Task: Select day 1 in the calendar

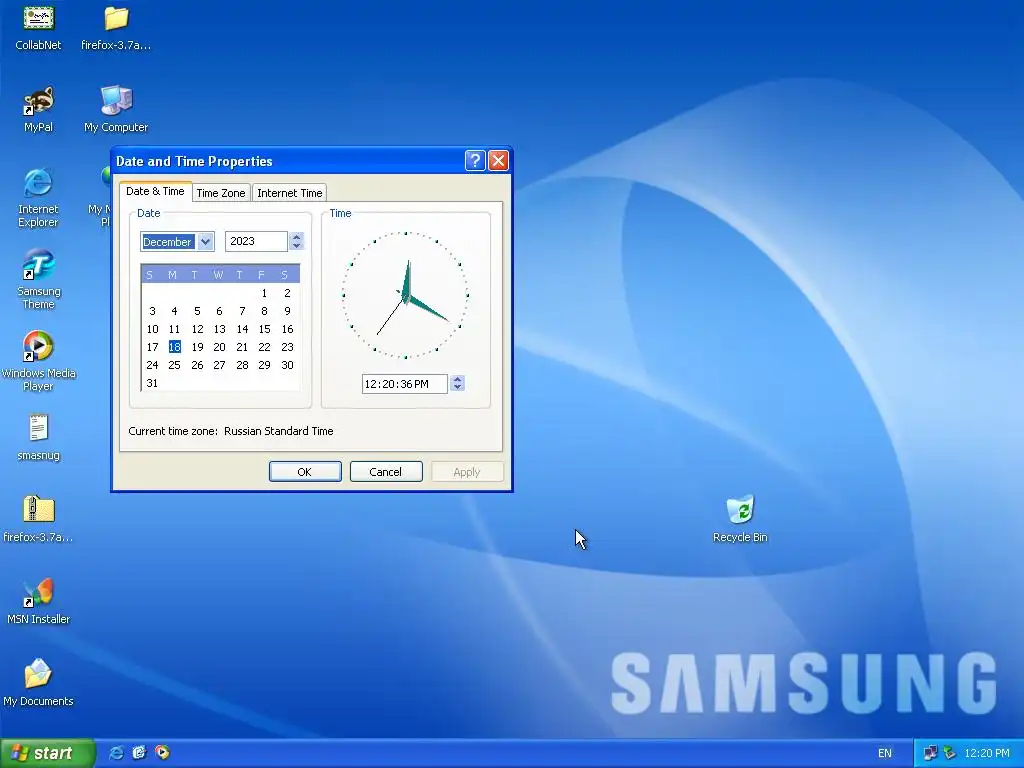Action: pyautogui.click(x=264, y=293)
